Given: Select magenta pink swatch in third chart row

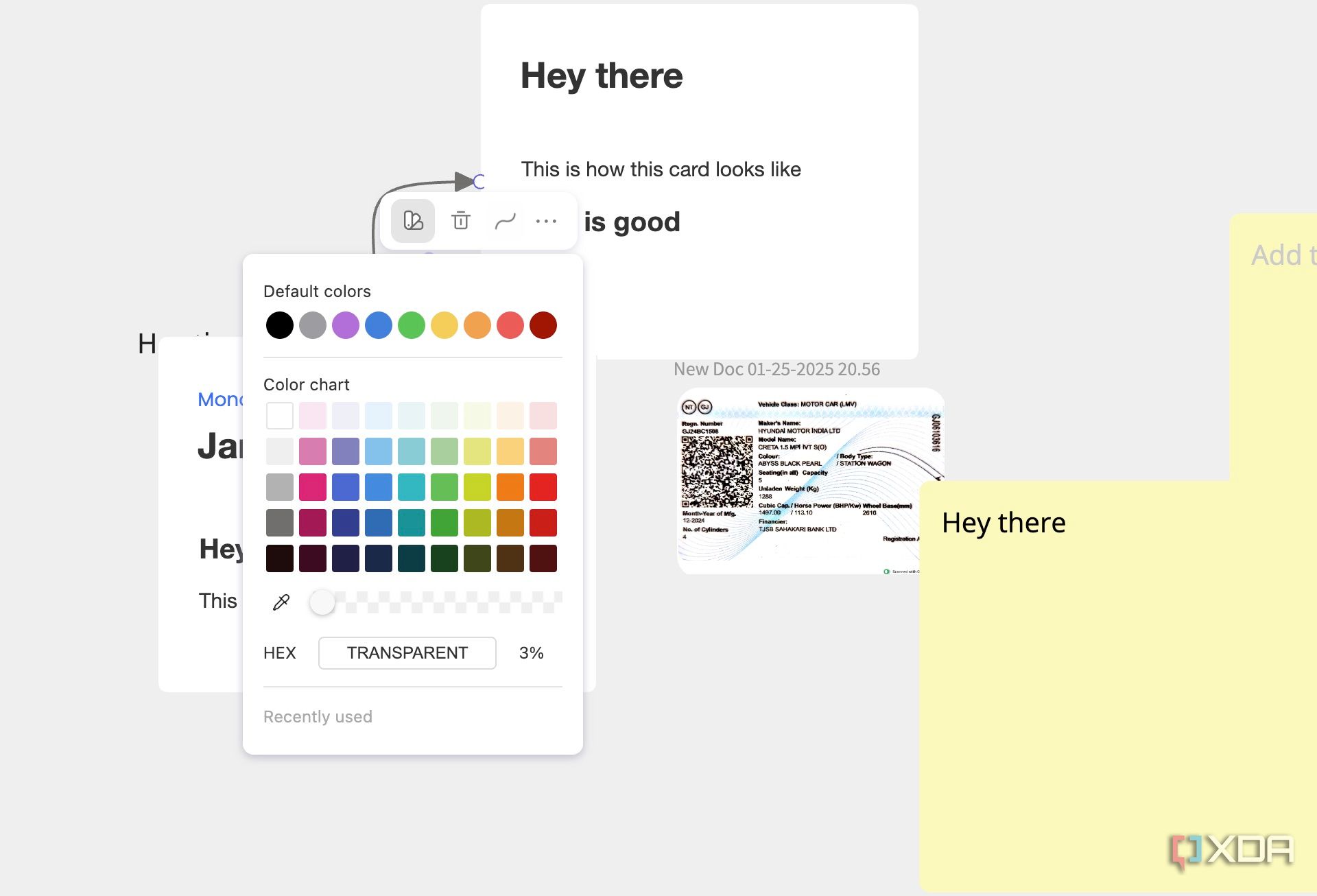Looking at the screenshot, I should point(313,487).
